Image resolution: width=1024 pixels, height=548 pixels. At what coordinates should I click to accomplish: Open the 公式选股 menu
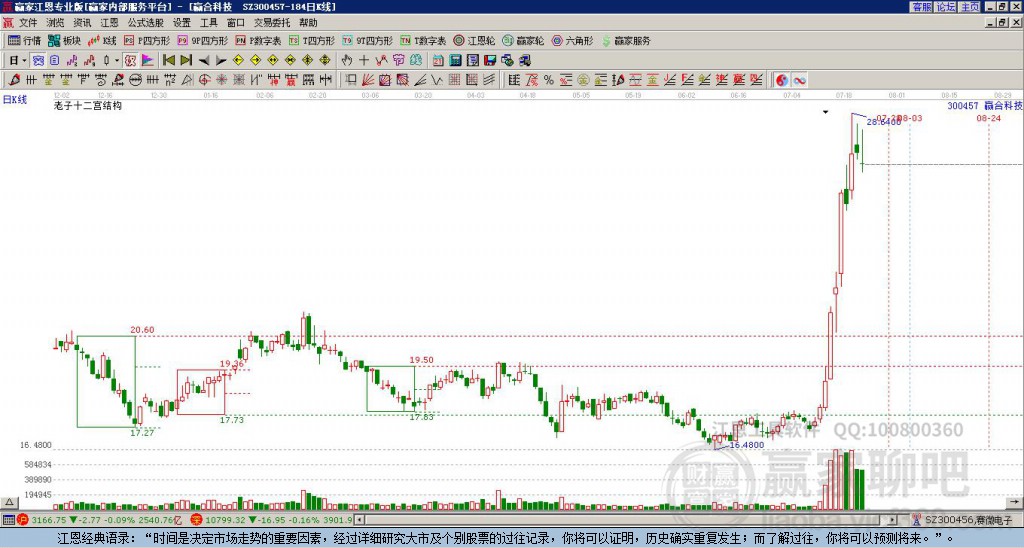145,23
